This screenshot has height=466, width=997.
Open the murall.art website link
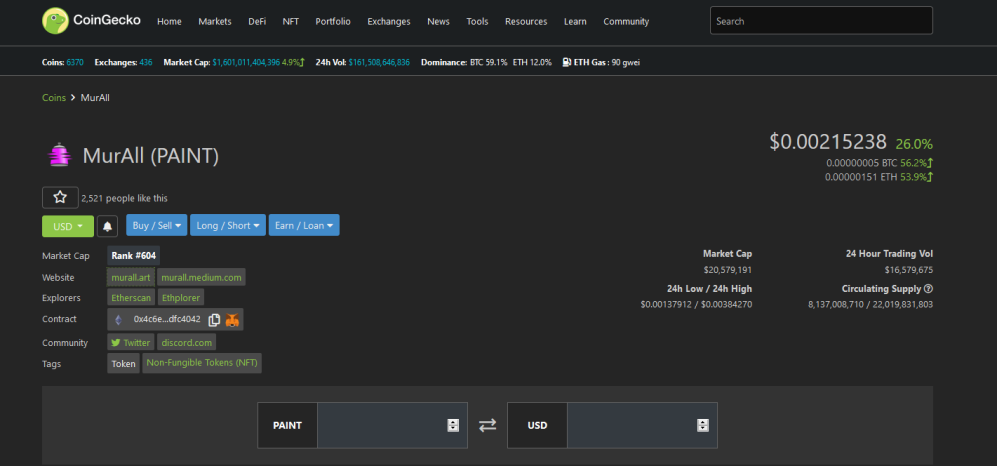click(130, 277)
